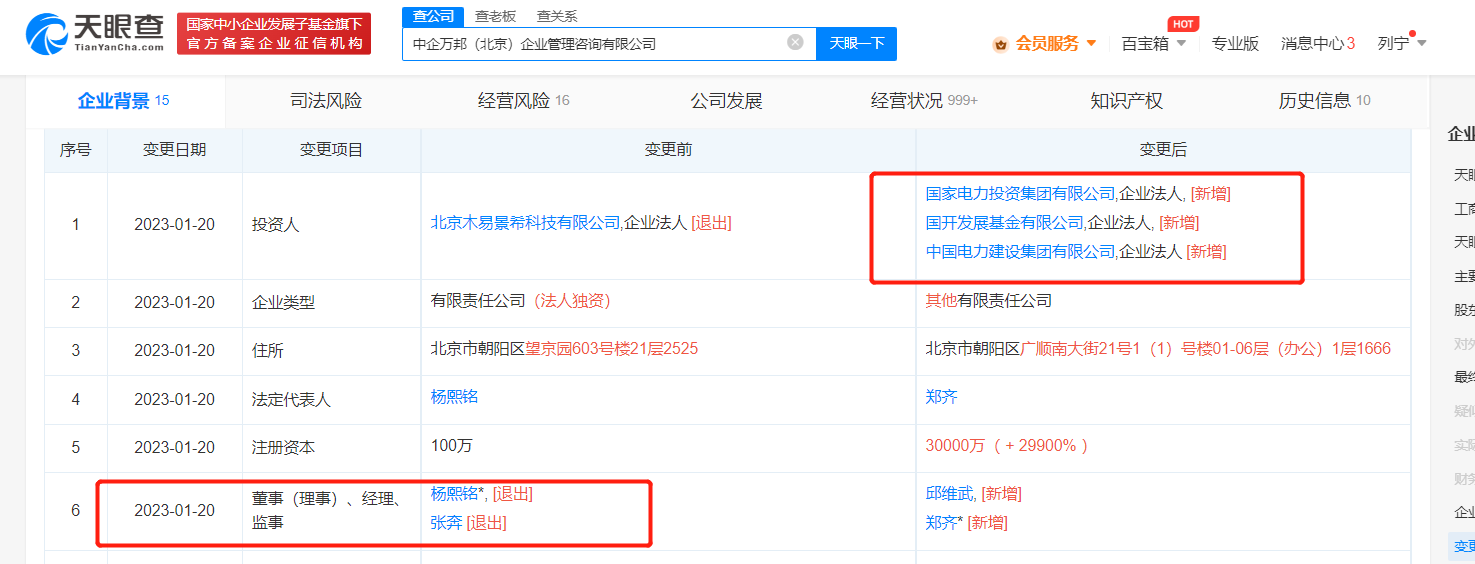Open 国开发展基金有限公司 link
This screenshot has height=564, width=1475.
(1005, 223)
